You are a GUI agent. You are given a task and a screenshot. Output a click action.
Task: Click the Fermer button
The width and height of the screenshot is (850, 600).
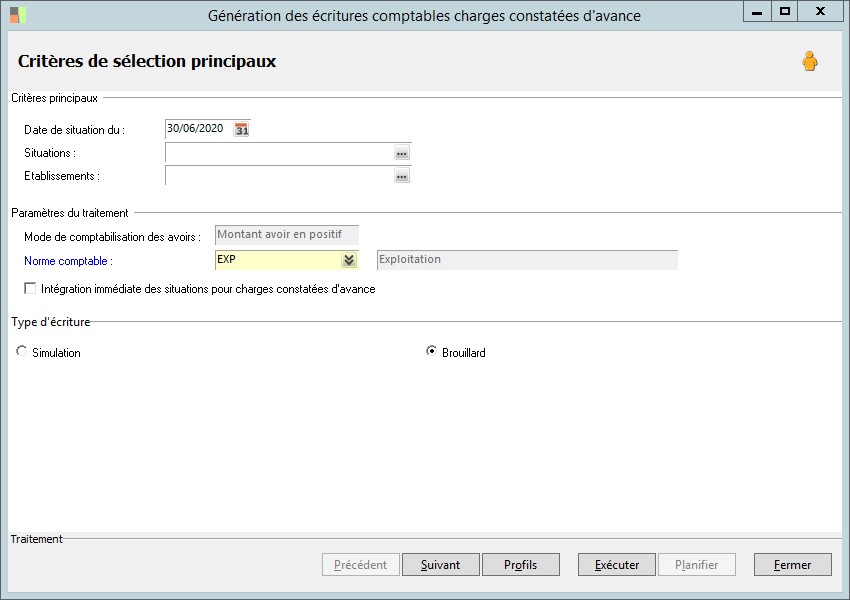(x=793, y=565)
